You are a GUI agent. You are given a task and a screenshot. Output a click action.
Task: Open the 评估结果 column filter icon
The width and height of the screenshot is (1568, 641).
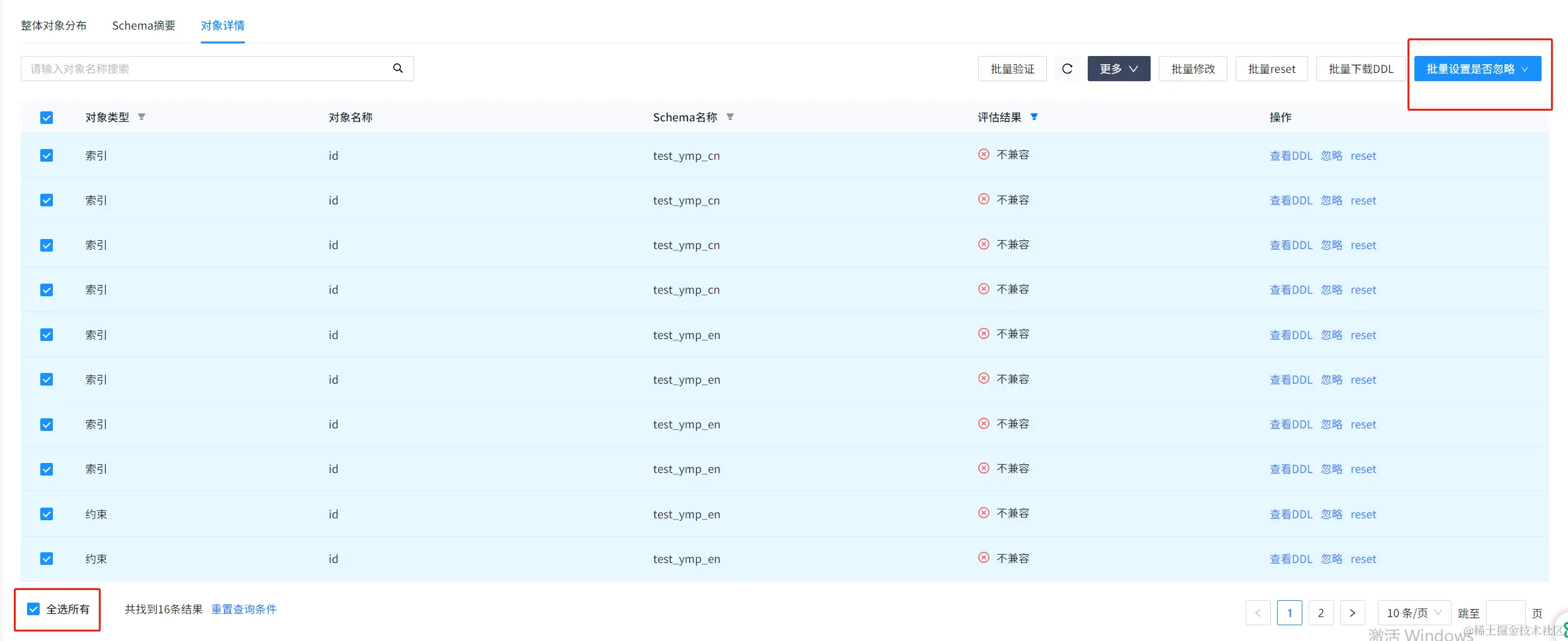coord(1034,117)
